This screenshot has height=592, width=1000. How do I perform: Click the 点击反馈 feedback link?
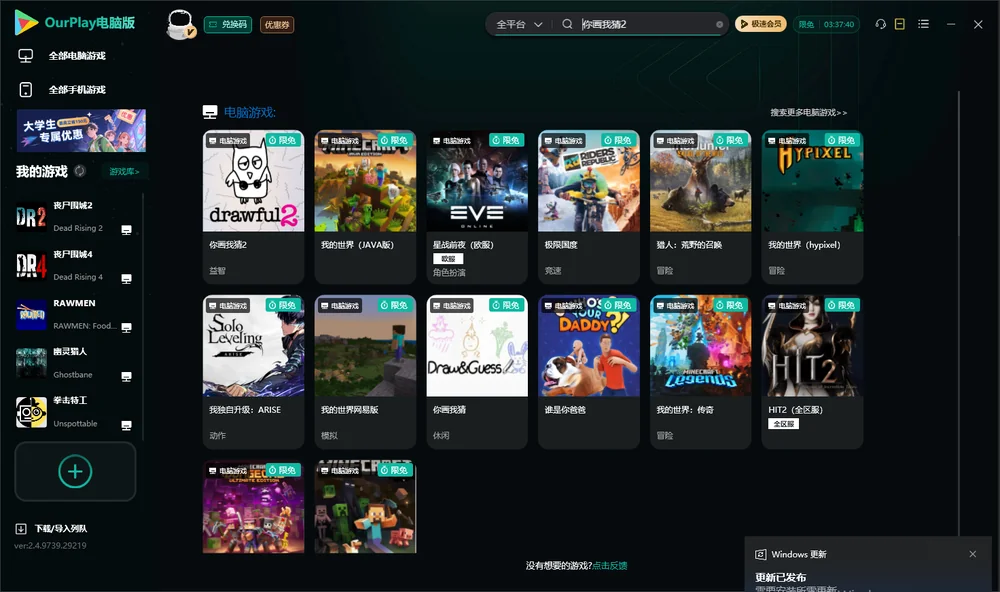click(610, 565)
